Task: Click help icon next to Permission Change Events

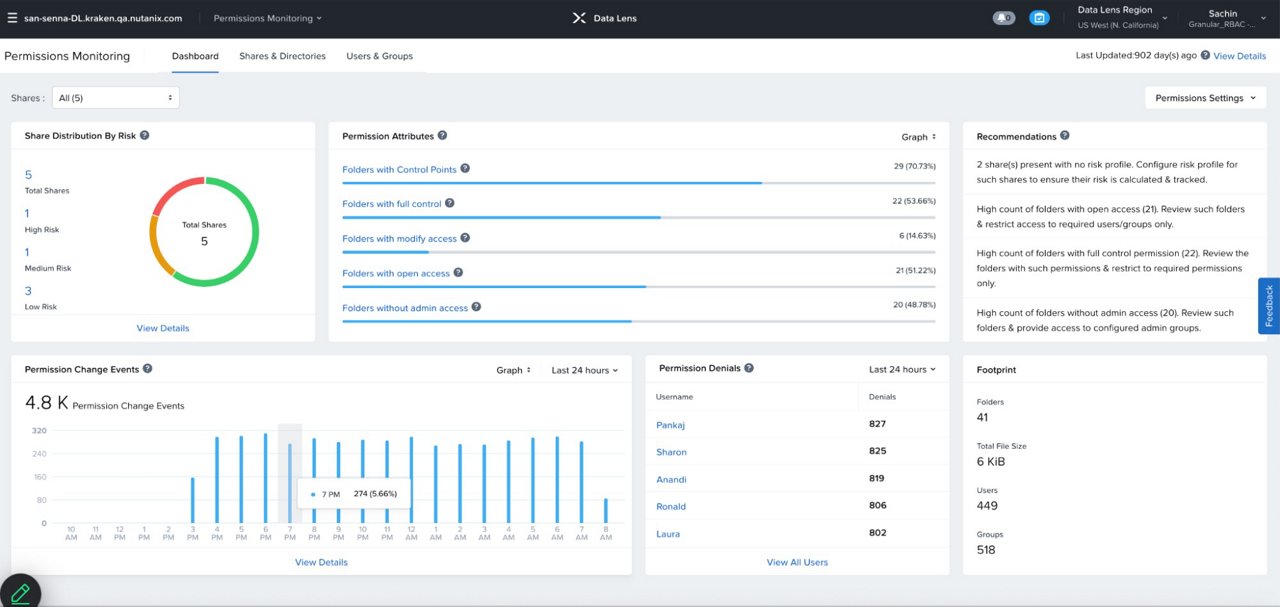Action: tap(148, 369)
